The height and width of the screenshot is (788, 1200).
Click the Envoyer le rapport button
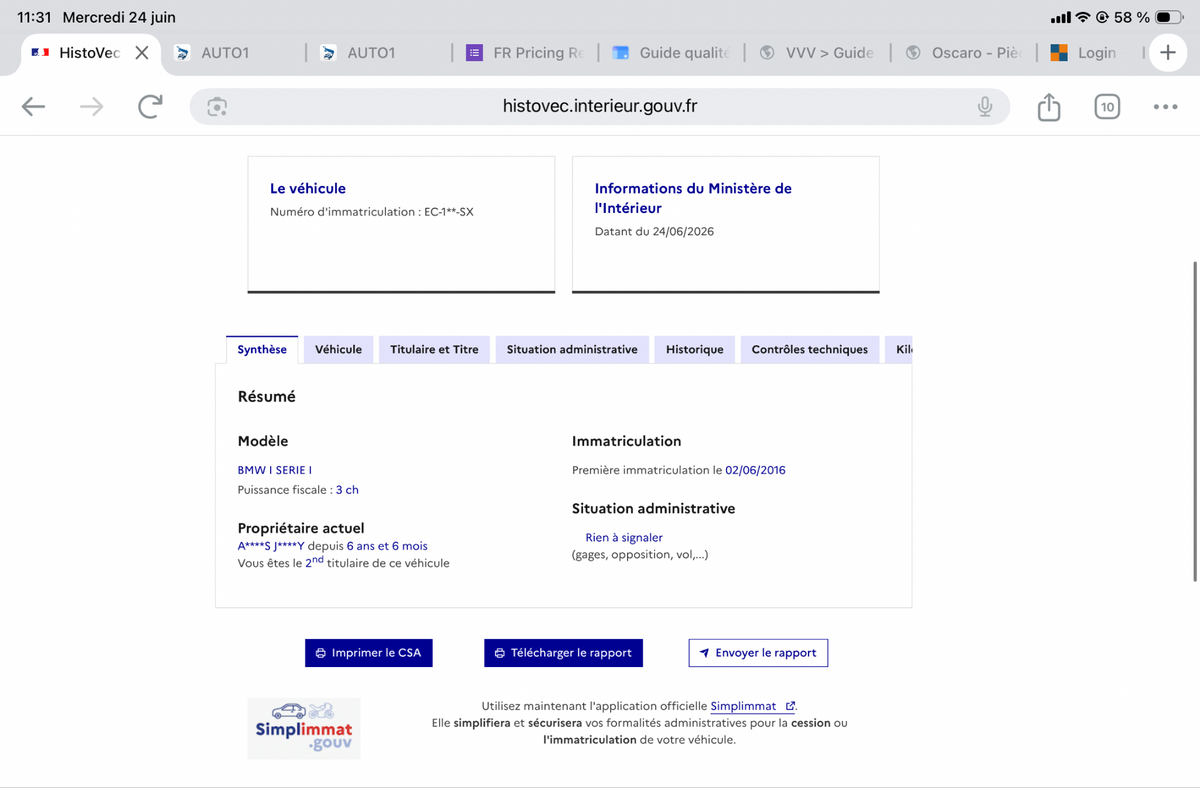(758, 653)
